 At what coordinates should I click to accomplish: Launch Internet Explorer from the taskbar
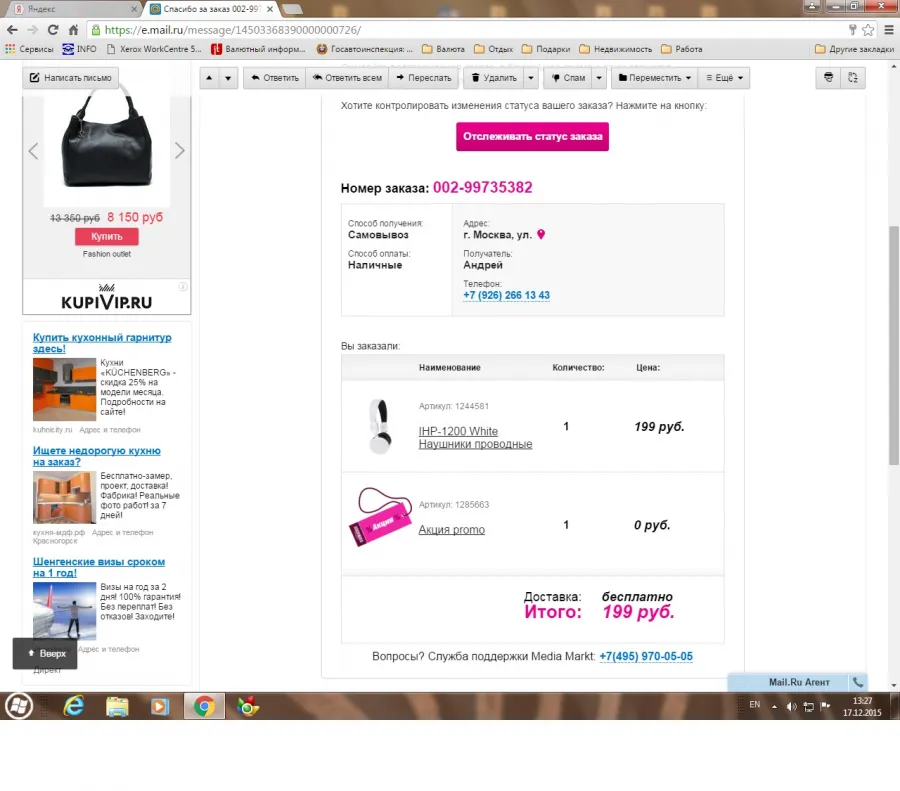click(x=73, y=705)
